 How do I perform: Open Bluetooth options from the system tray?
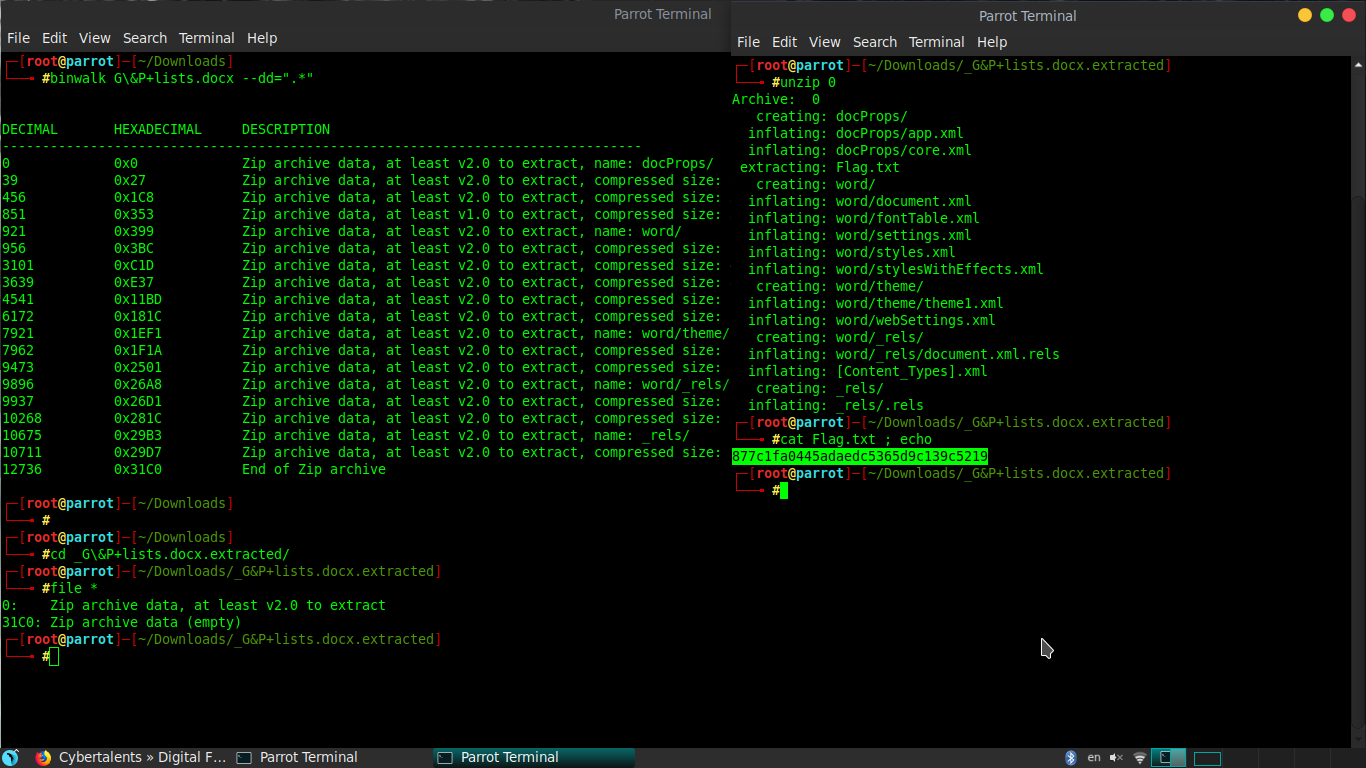1071,757
